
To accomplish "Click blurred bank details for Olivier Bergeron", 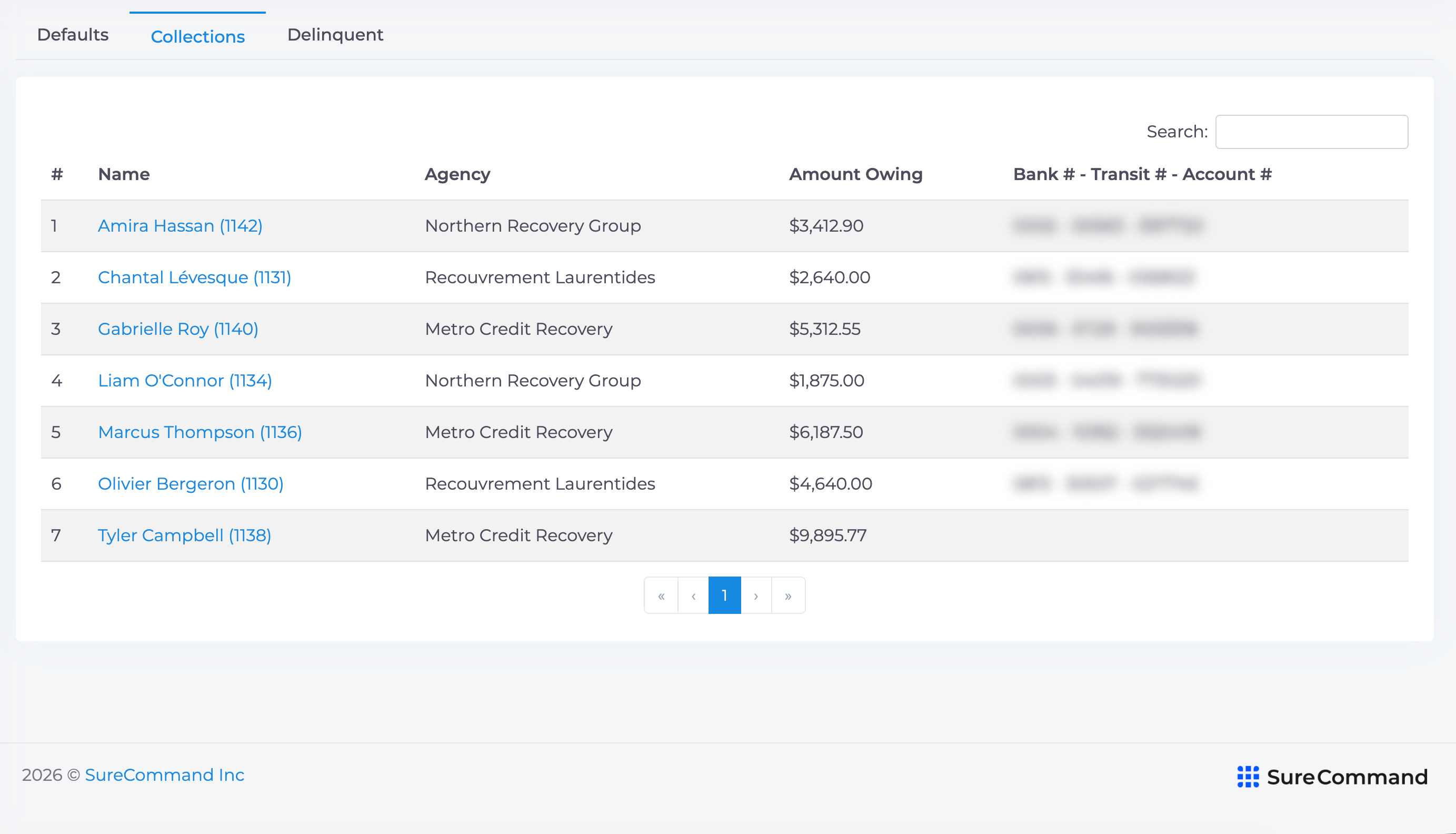I will tap(1105, 483).
